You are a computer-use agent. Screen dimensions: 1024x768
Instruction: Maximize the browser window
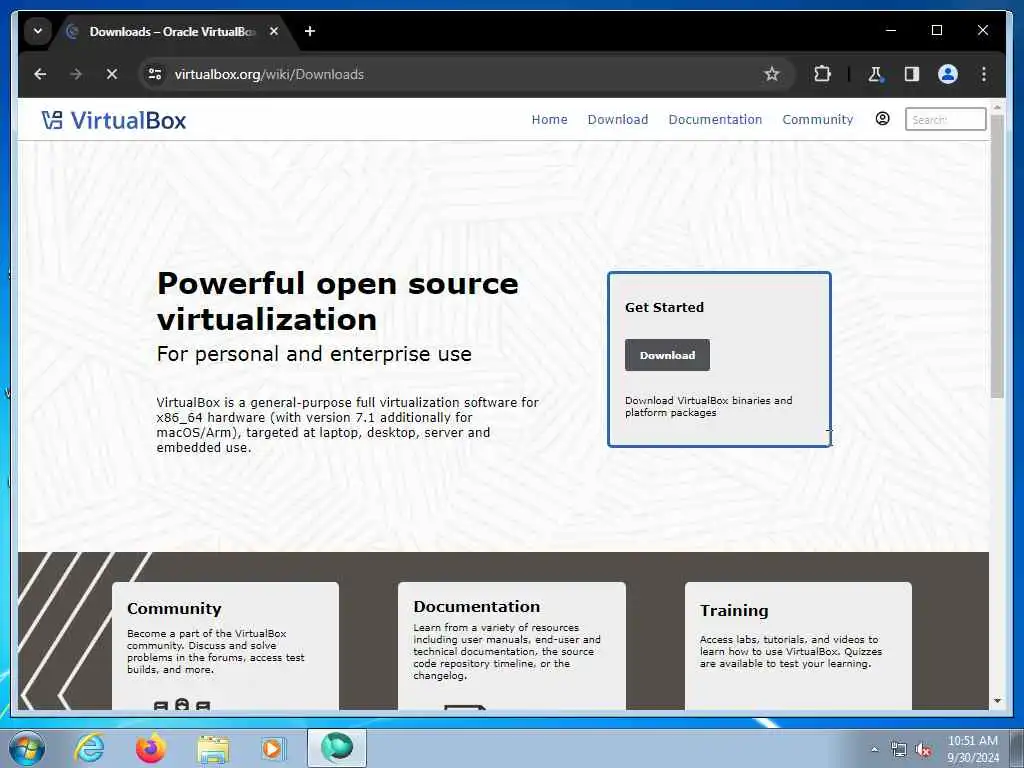(x=936, y=30)
